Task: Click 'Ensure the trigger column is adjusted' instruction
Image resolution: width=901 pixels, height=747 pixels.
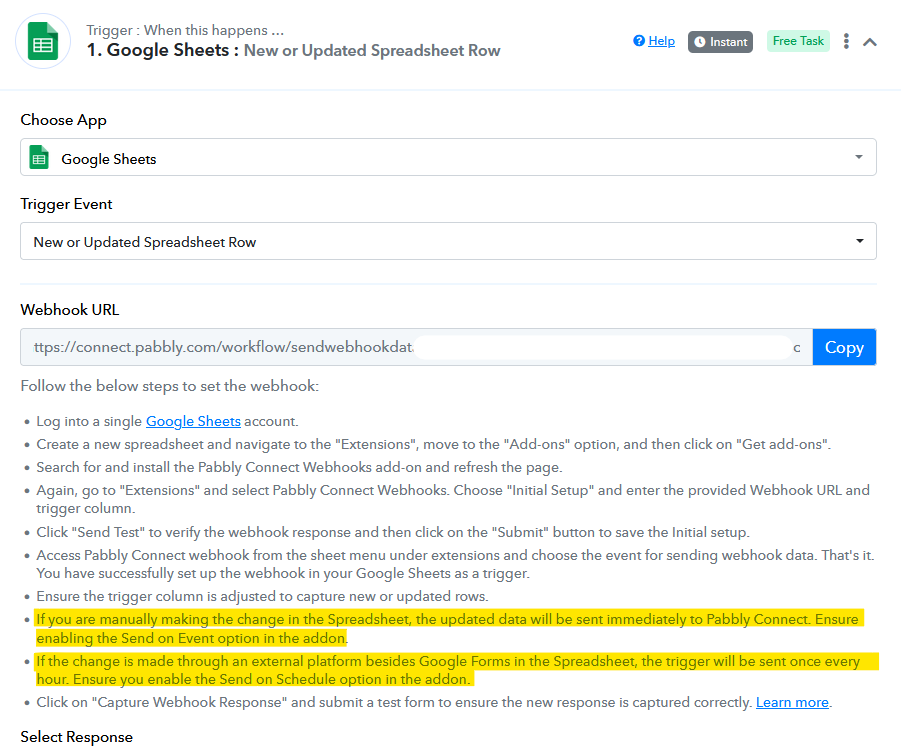Action: 262,596
